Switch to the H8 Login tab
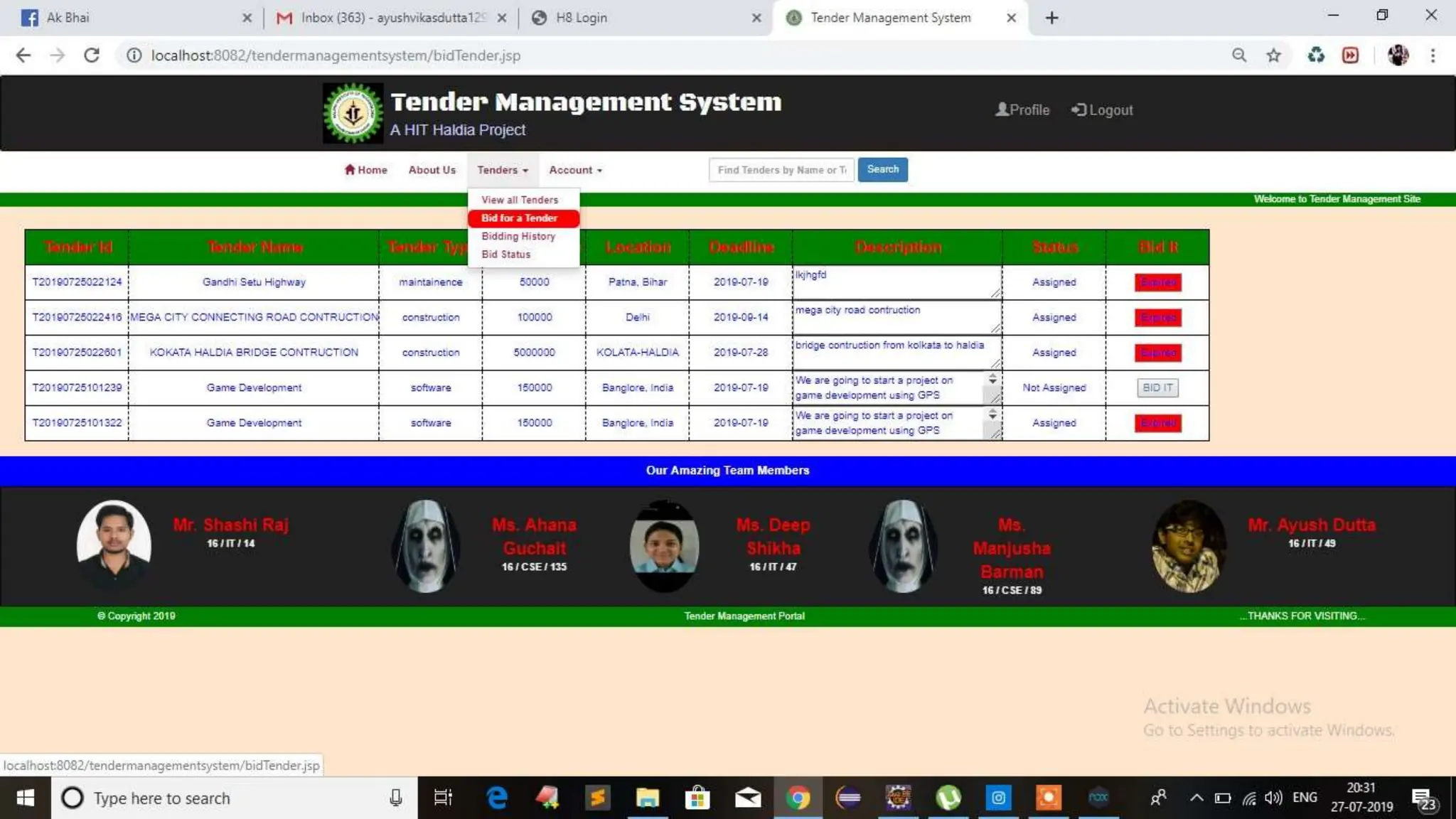Image resolution: width=1456 pixels, height=819 pixels. coord(581,18)
